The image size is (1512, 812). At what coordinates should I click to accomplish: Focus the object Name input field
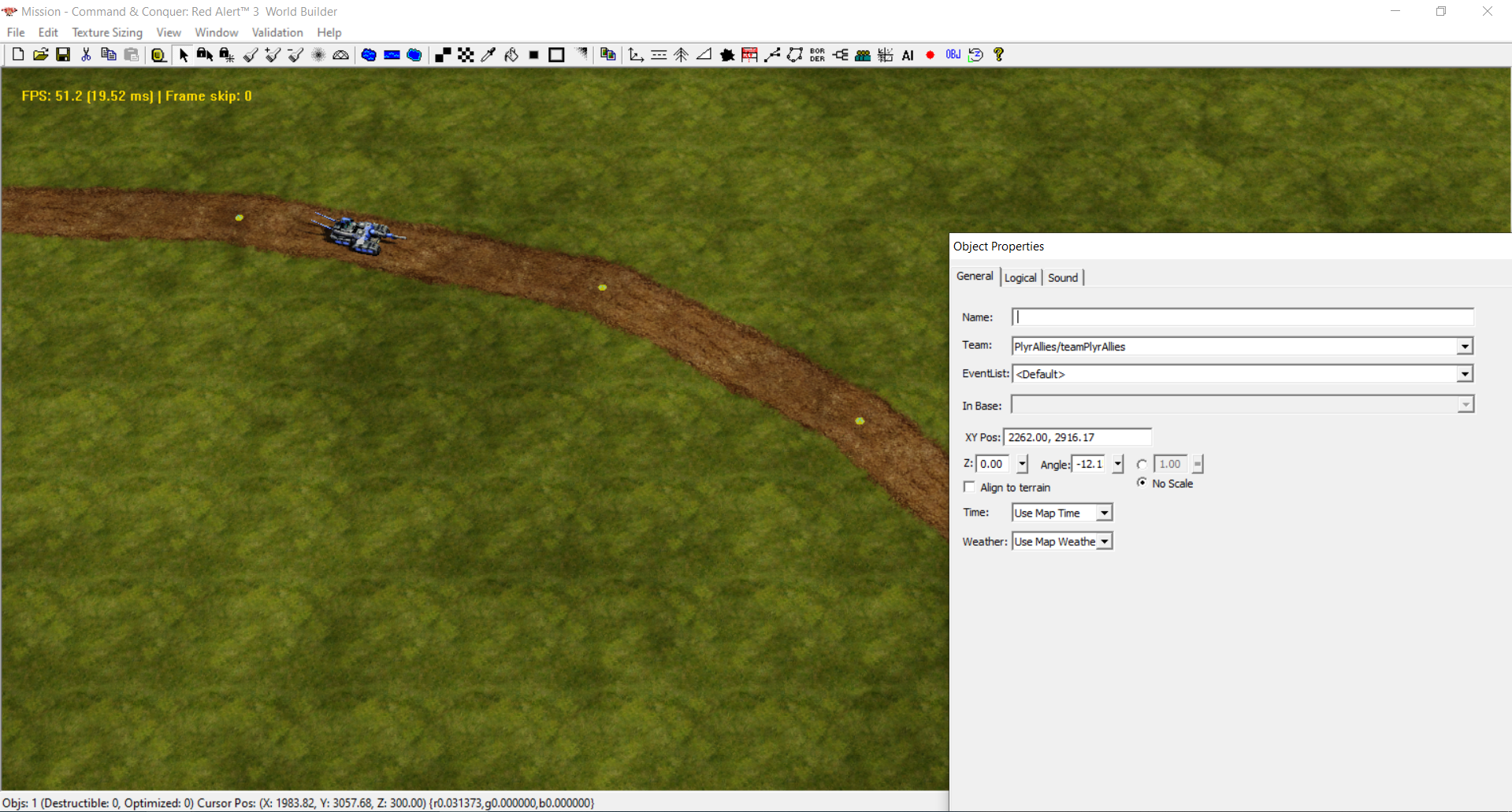(1243, 317)
